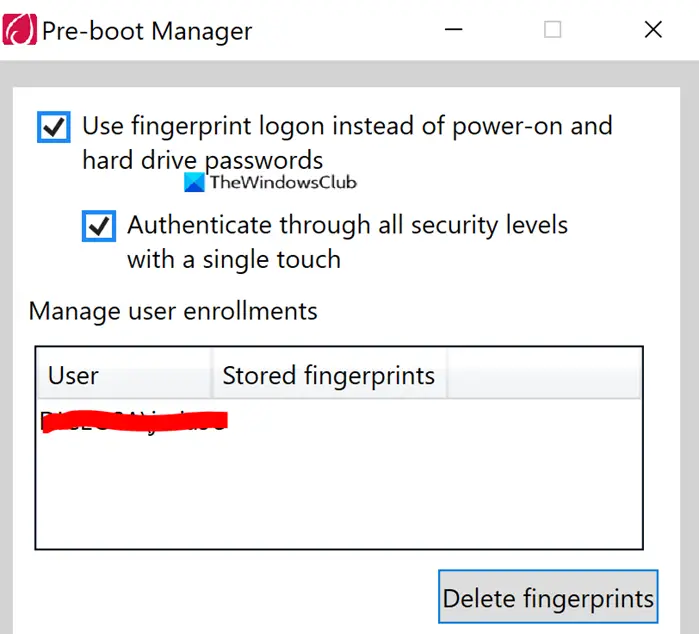Uncheck authenticate with a single touch checkbox
This screenshot has height=634, width=699.
(x=98, y=226)
